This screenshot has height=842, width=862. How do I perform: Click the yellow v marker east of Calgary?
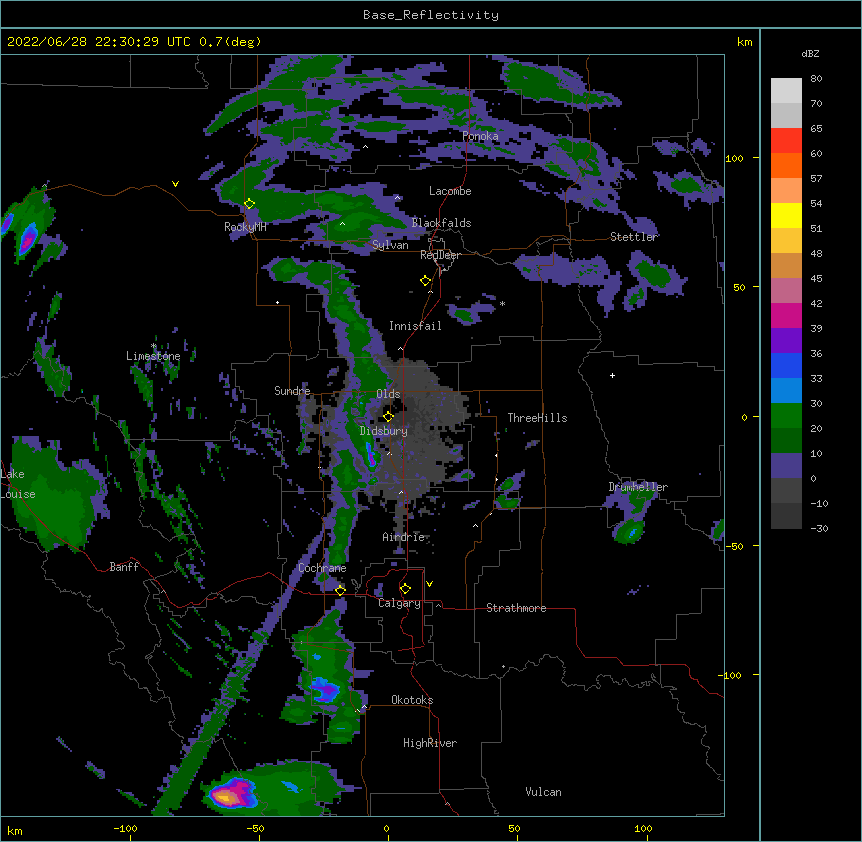(429, 584)
